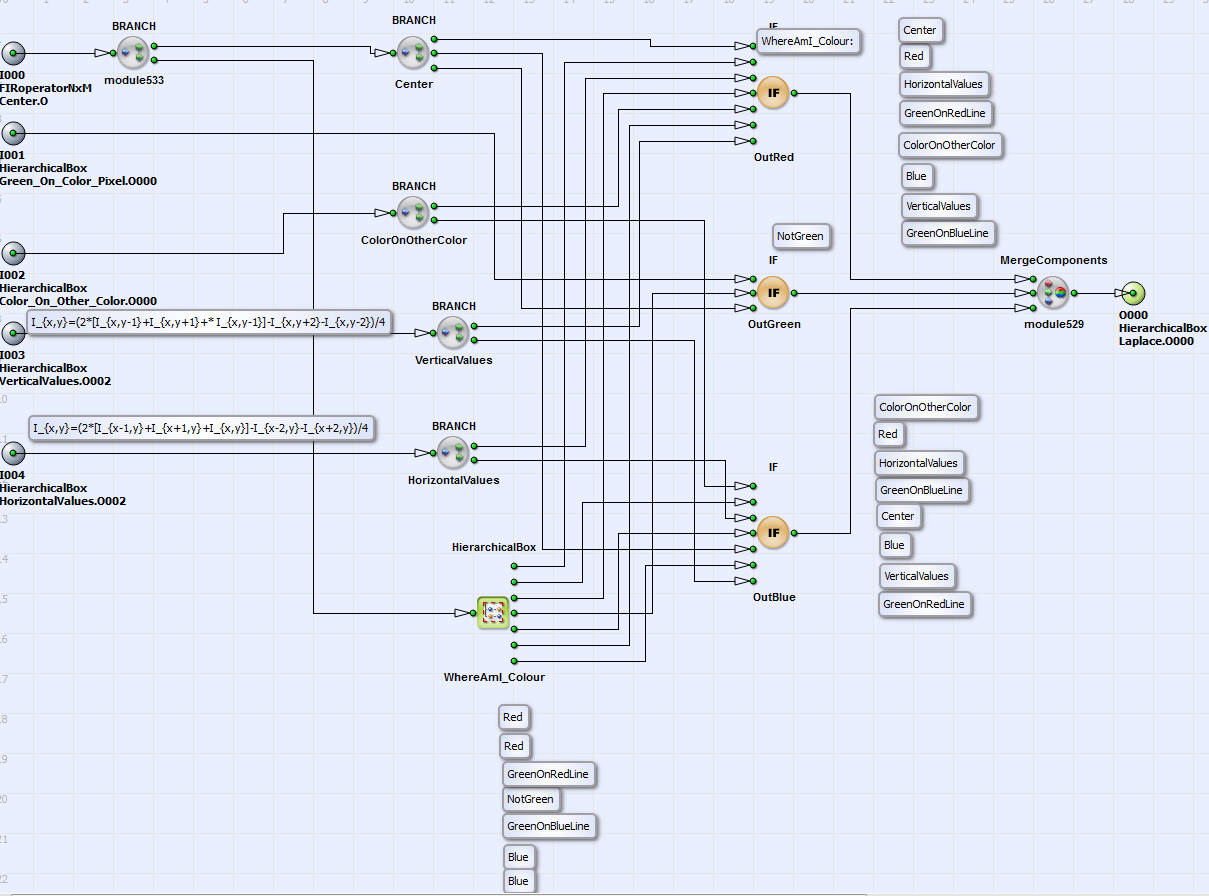Click the output port of MergeComponents module529

pyautogui.click(x=1074, y=293)
